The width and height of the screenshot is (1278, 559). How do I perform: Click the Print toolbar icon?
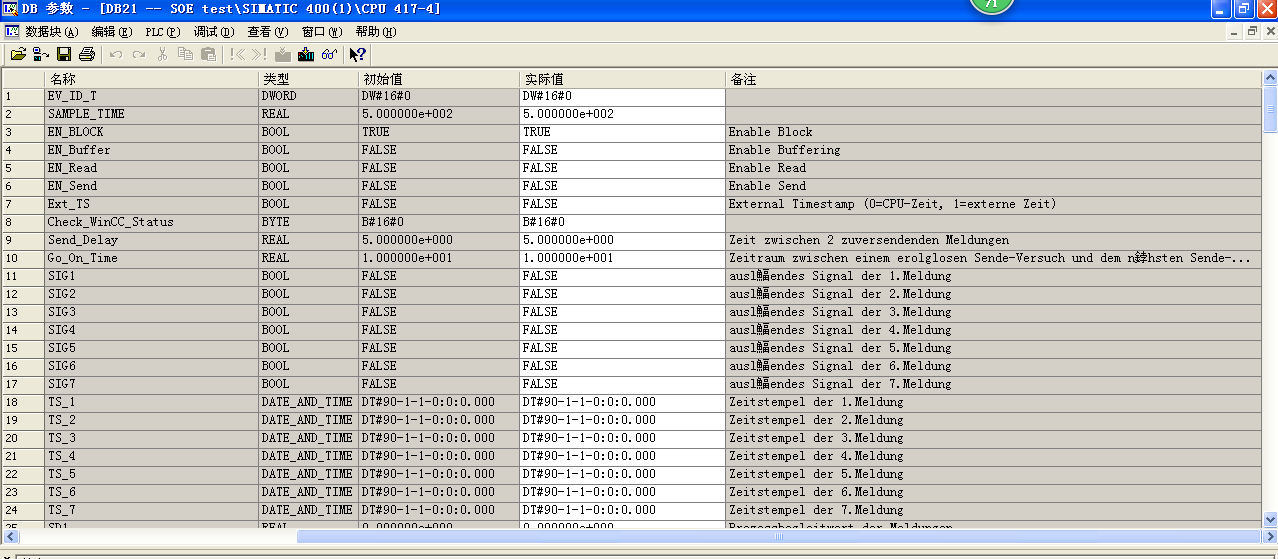click(87, 54)
